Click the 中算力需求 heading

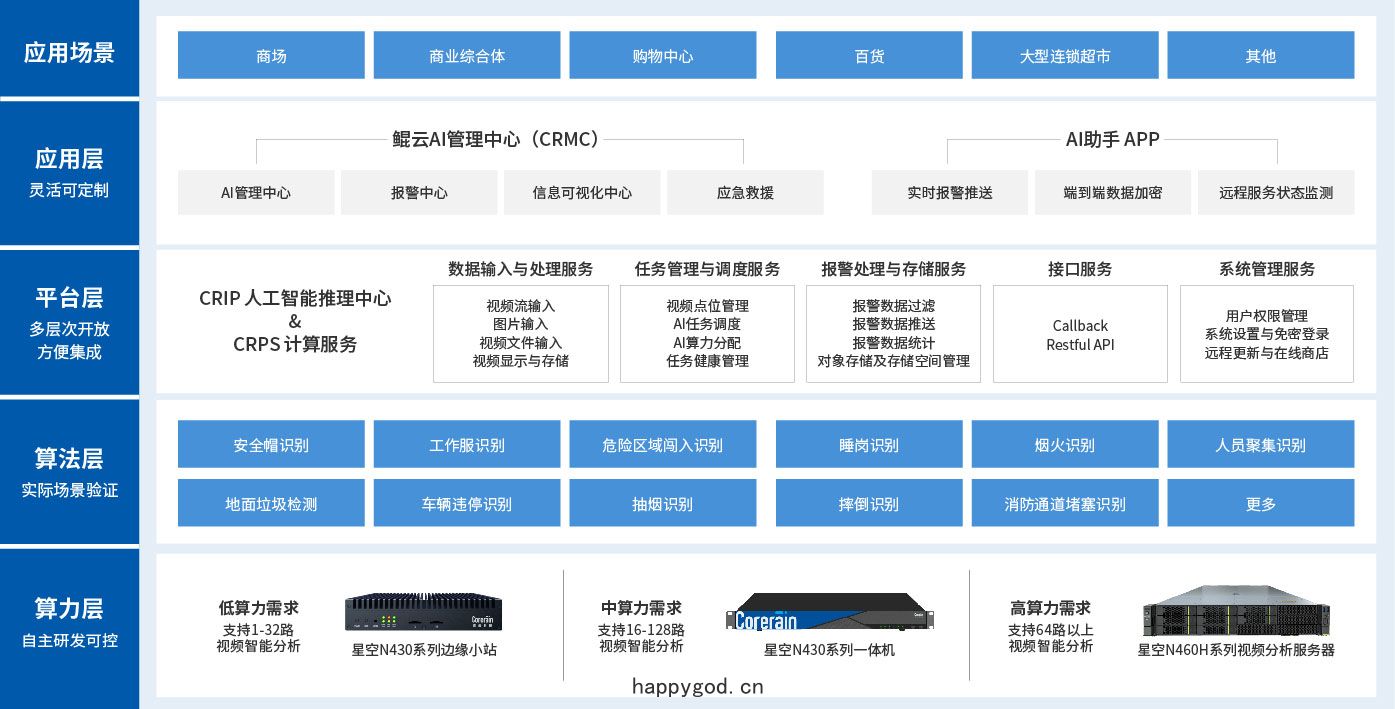point(641,608)
